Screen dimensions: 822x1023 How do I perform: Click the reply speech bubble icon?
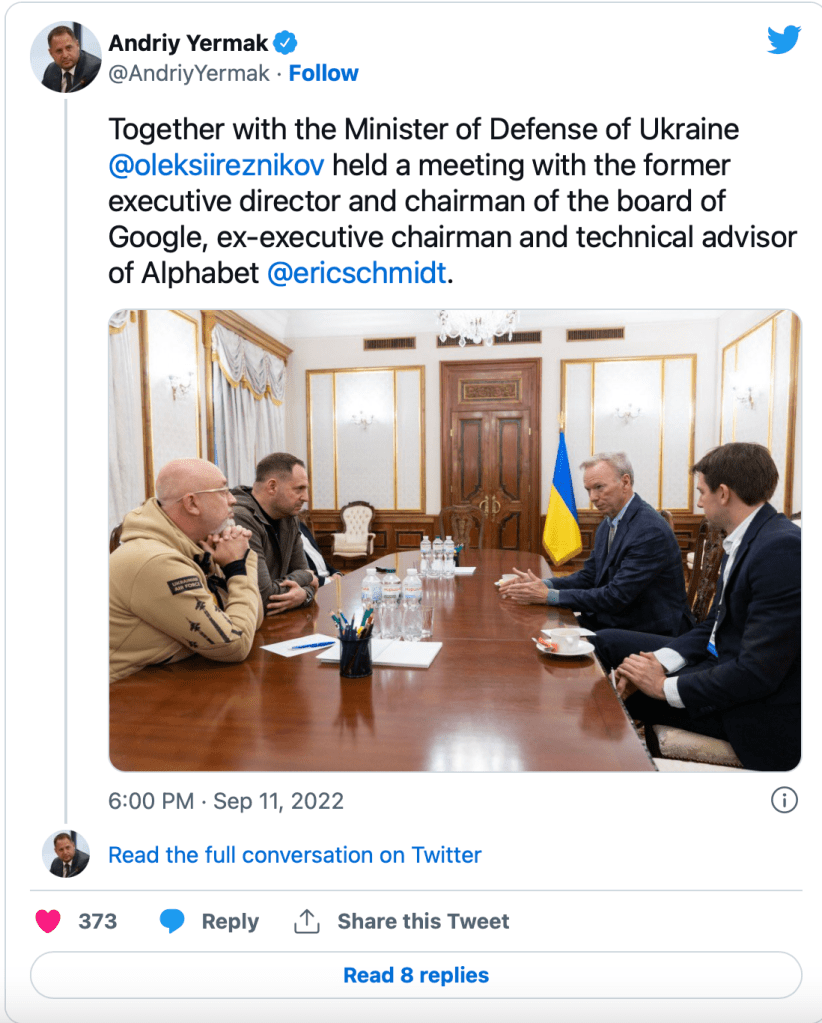173,921
